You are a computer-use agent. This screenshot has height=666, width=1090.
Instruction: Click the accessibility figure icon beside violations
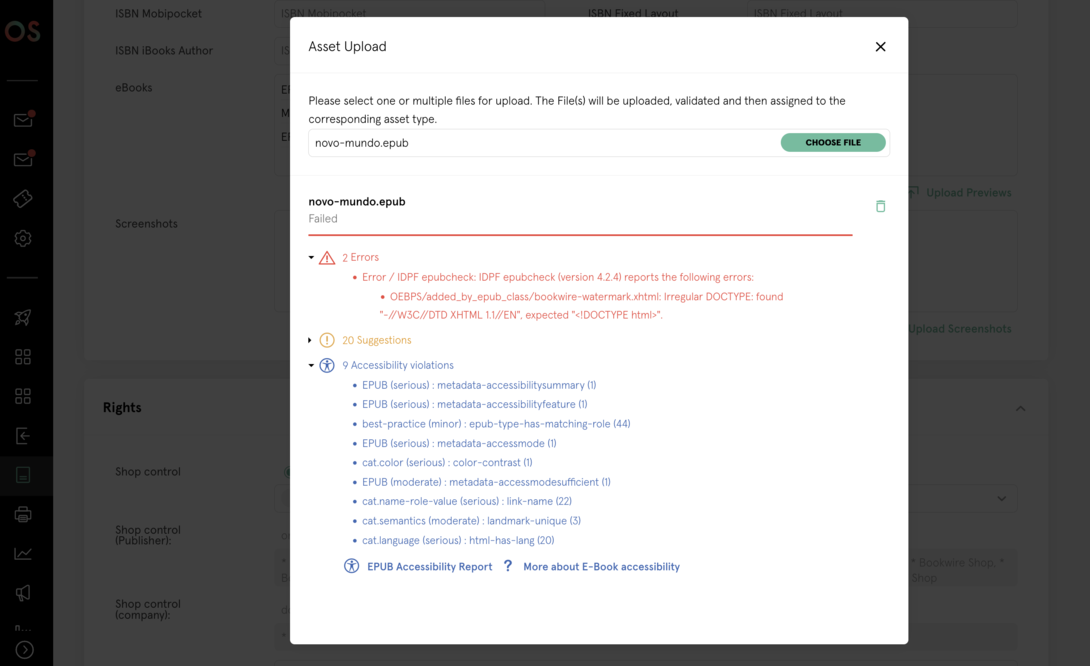(x=327, y=366)
